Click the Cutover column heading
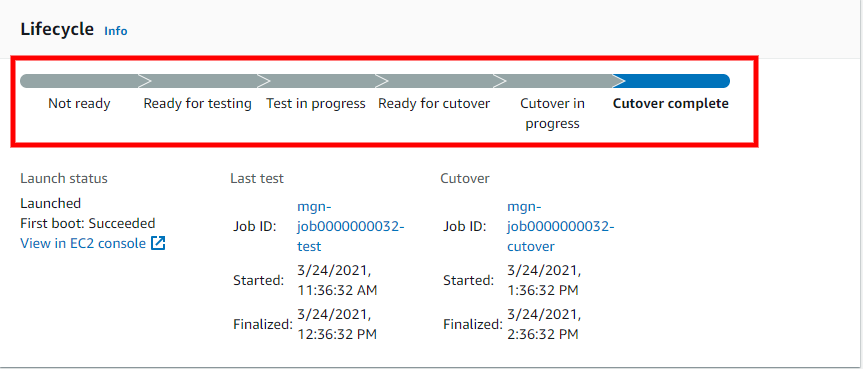 [465, 178]
